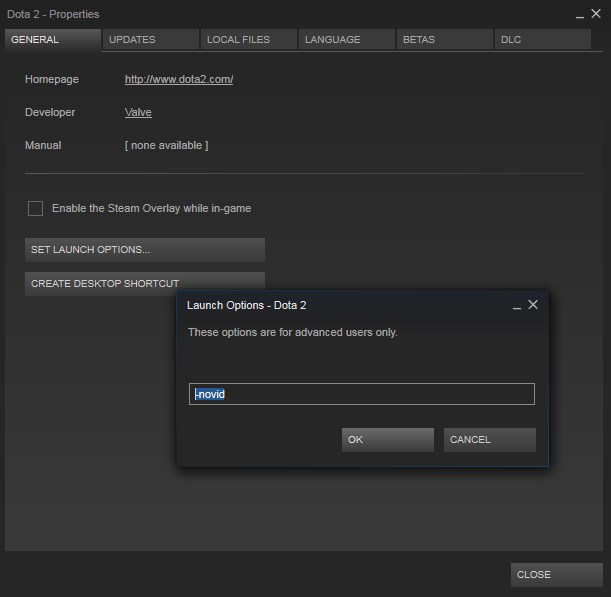Follow the Valve developer link
The height and width of the screenshot is (597, 611).
138,113
